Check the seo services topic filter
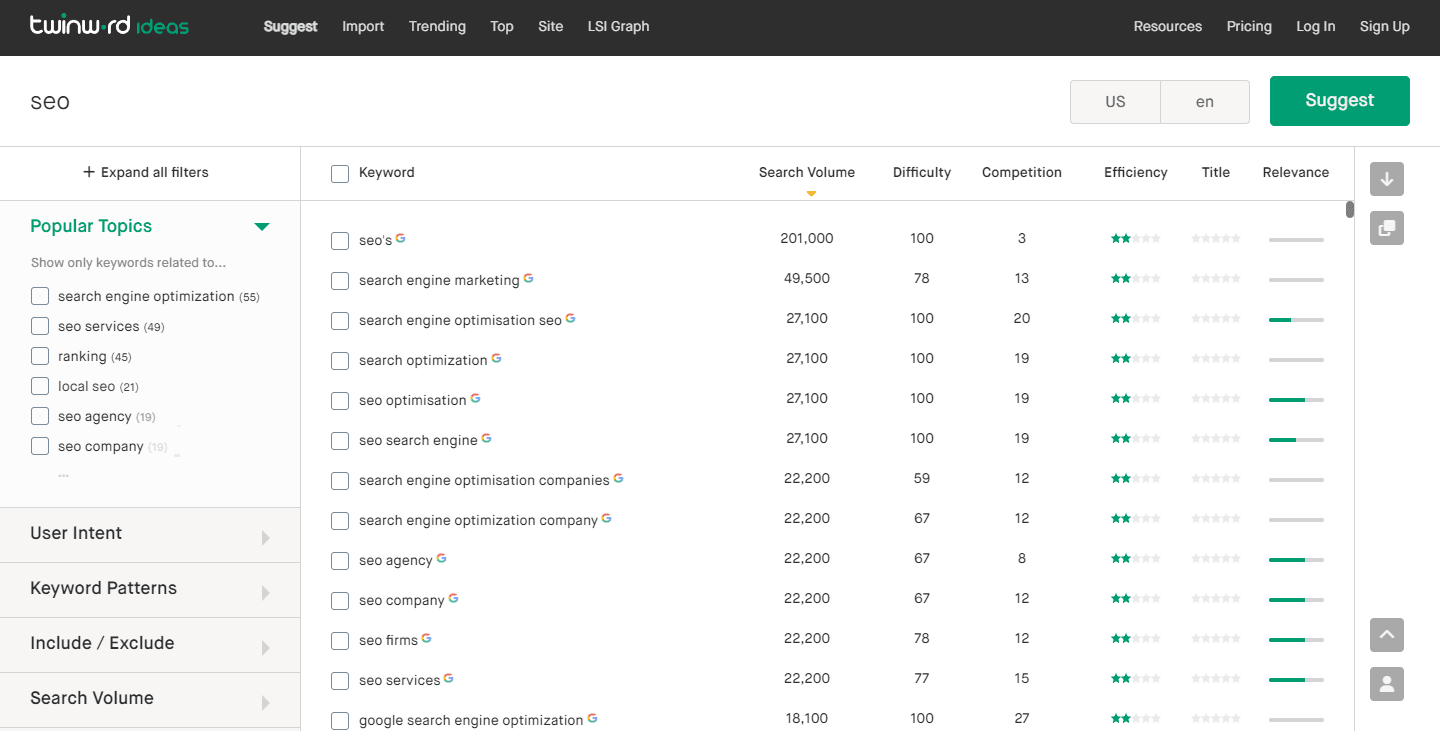 point(40,326)
